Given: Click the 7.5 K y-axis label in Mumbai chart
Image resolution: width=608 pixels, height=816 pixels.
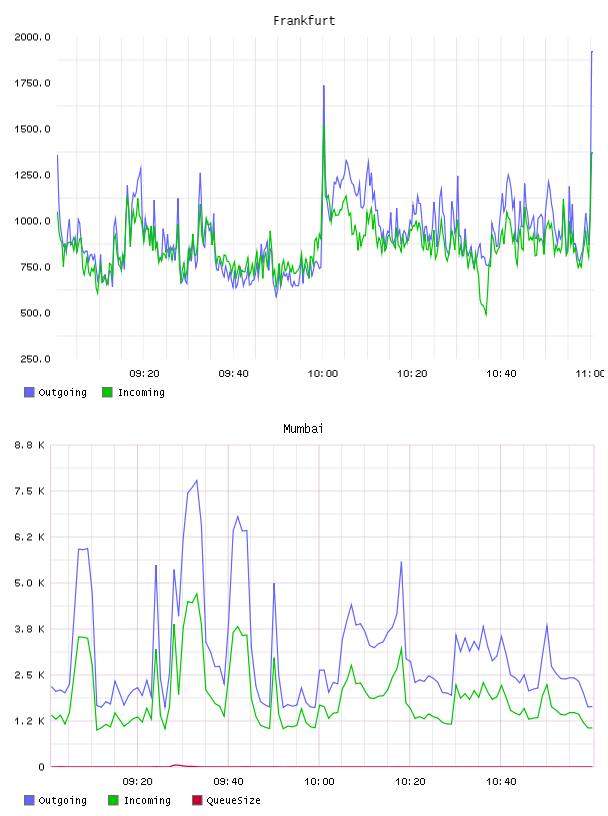Looking at the screenshot, I should tap(29, 491).
